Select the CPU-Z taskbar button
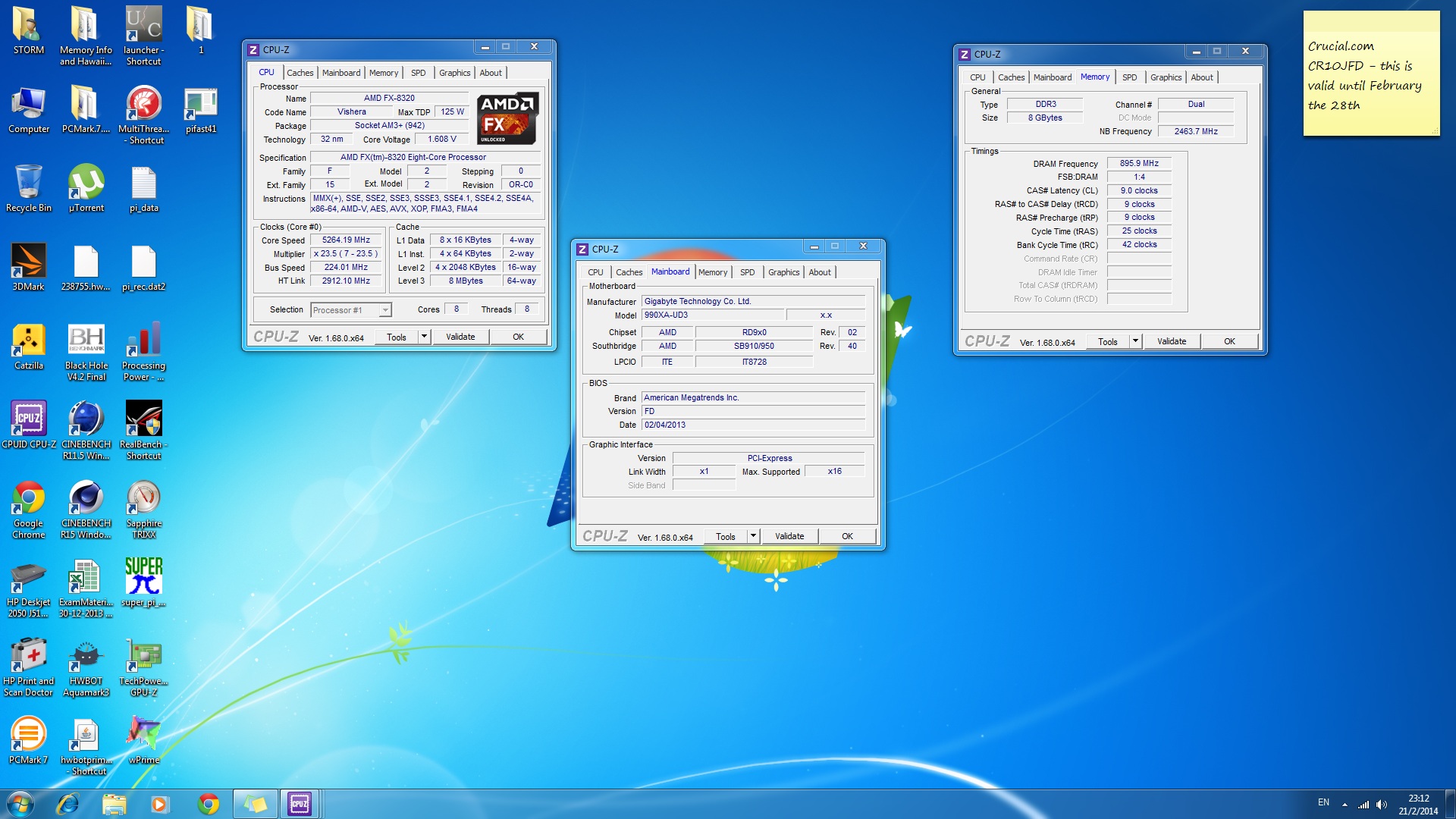The image size is (1456, 819). [300, 804]
